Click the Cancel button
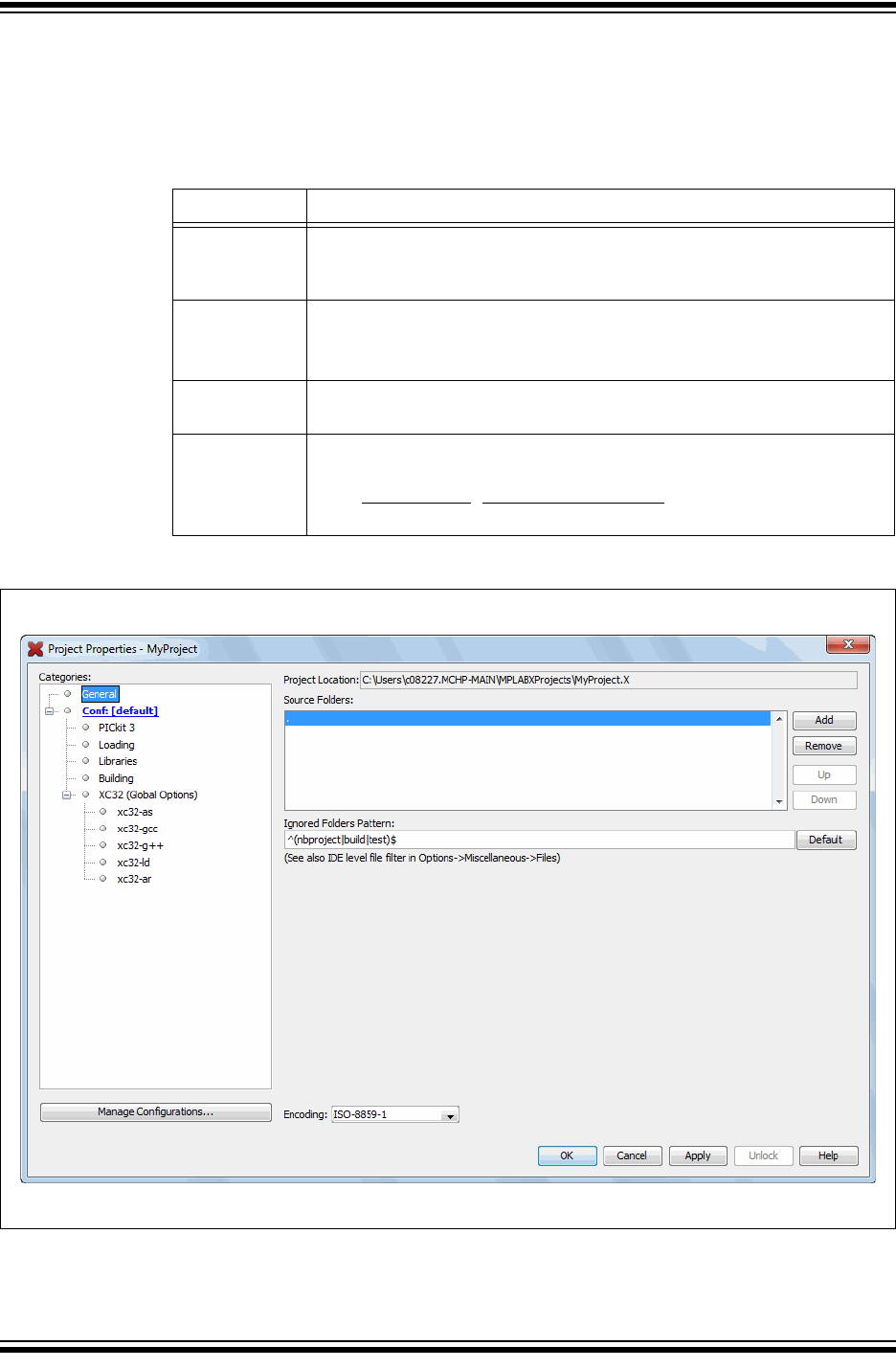The image size is (896, 1368). [x=632, y=1155]
